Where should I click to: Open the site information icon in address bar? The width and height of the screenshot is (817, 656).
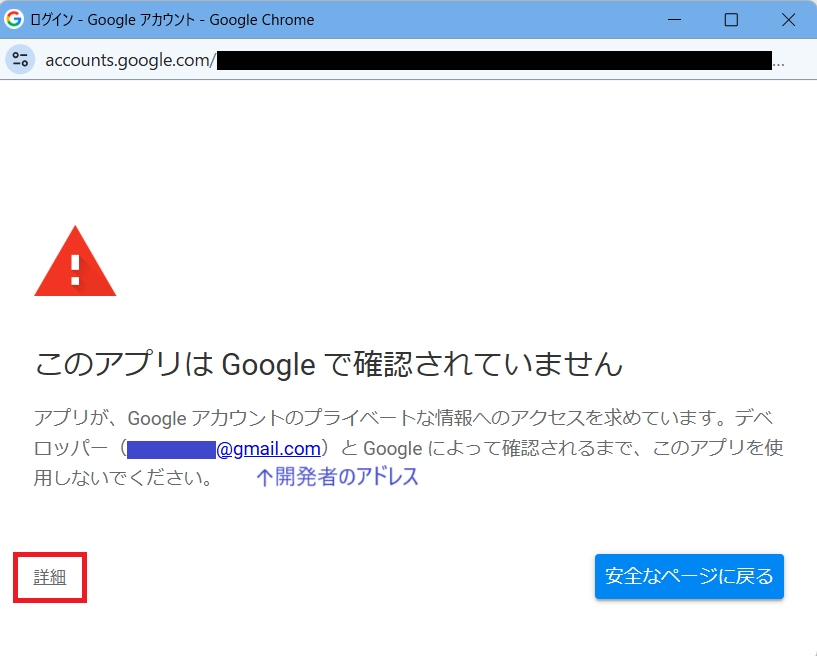[x=20, y=60]
